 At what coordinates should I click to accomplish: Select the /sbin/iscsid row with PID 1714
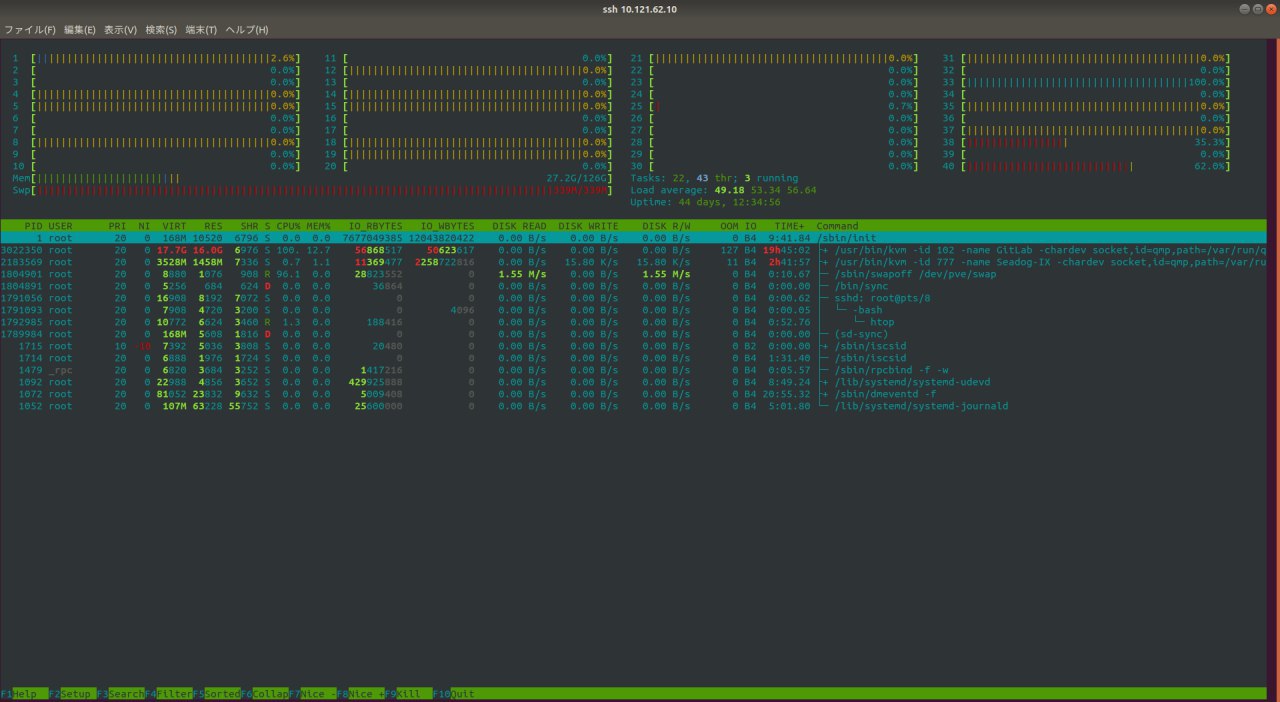(633, 358)
